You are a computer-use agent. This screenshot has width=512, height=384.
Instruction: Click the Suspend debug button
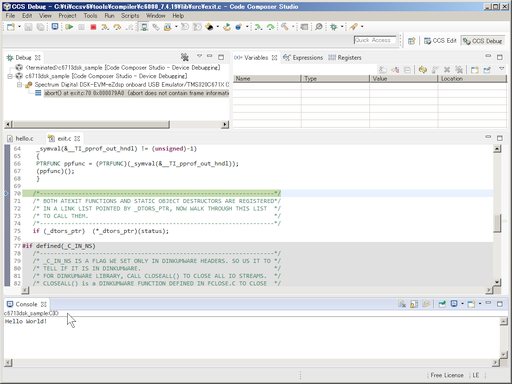(x=81, y=27)
